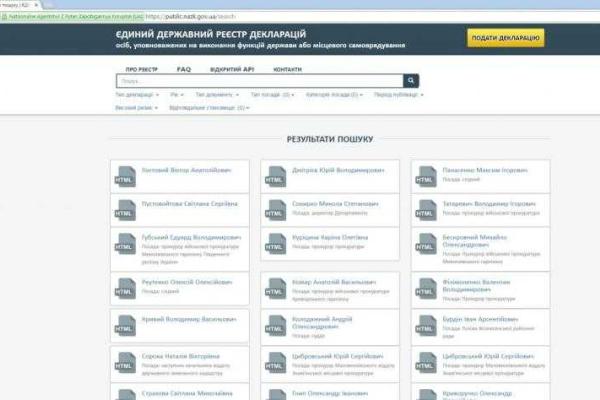Screen dimensions: 600x400
Task: Expand the Період публікації filter
Action: (399, 95)
